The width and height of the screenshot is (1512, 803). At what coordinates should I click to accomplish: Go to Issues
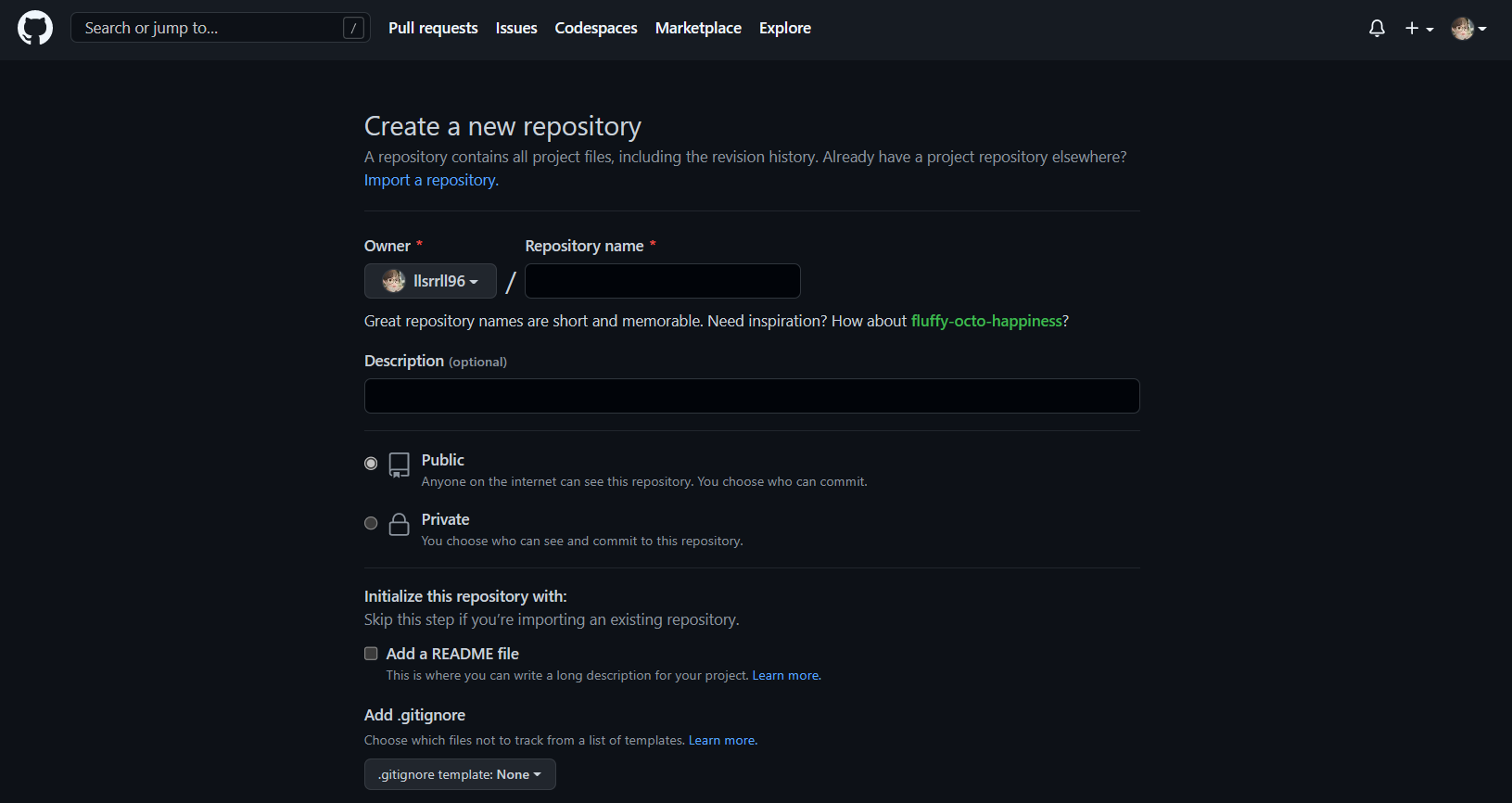tap(516, 28)
